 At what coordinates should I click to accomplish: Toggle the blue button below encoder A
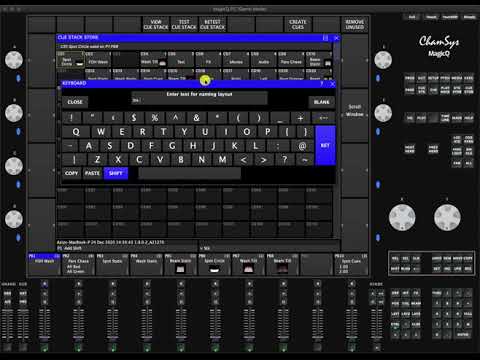tap(18, 78)
